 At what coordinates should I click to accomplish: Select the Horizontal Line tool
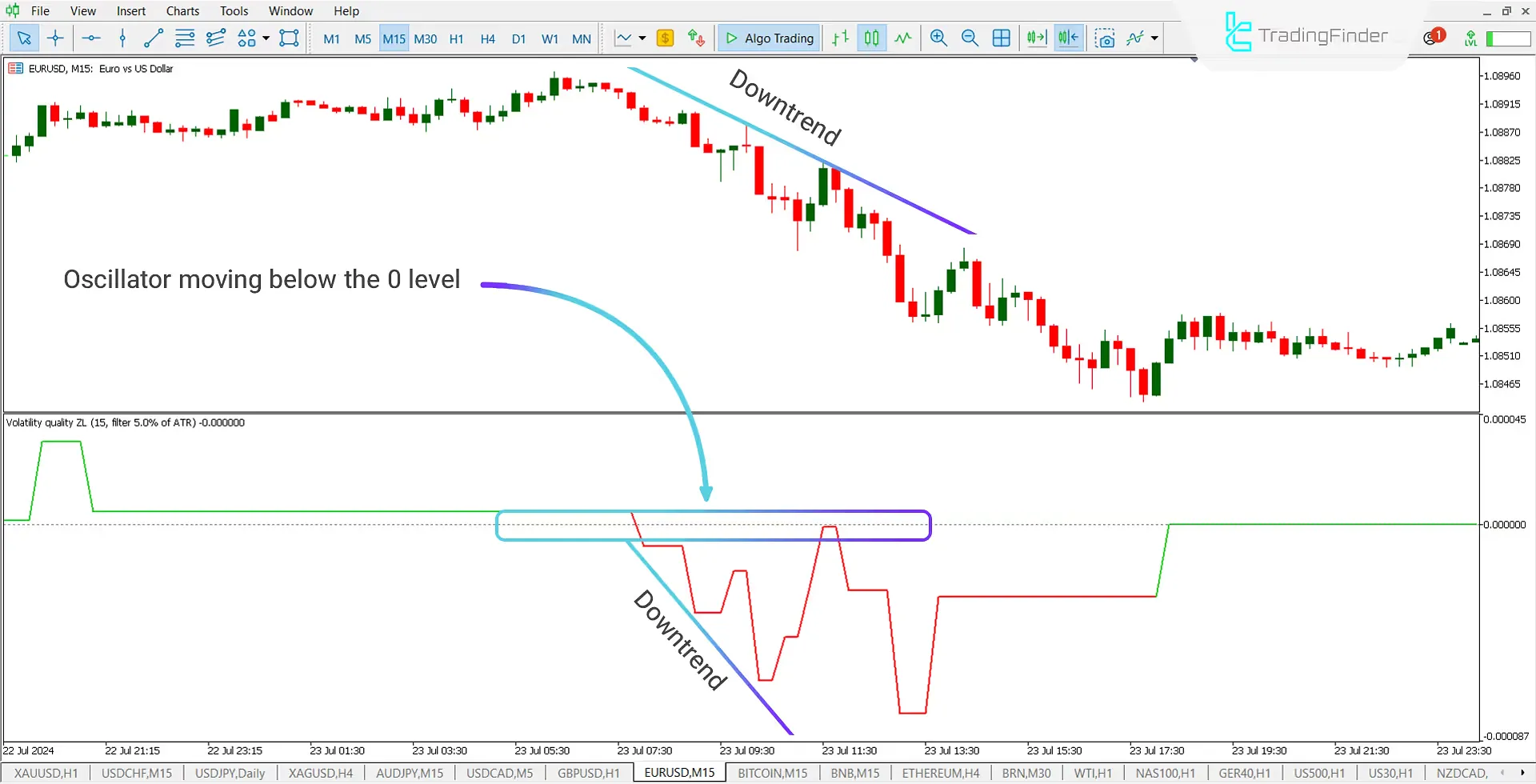(91, 38)
